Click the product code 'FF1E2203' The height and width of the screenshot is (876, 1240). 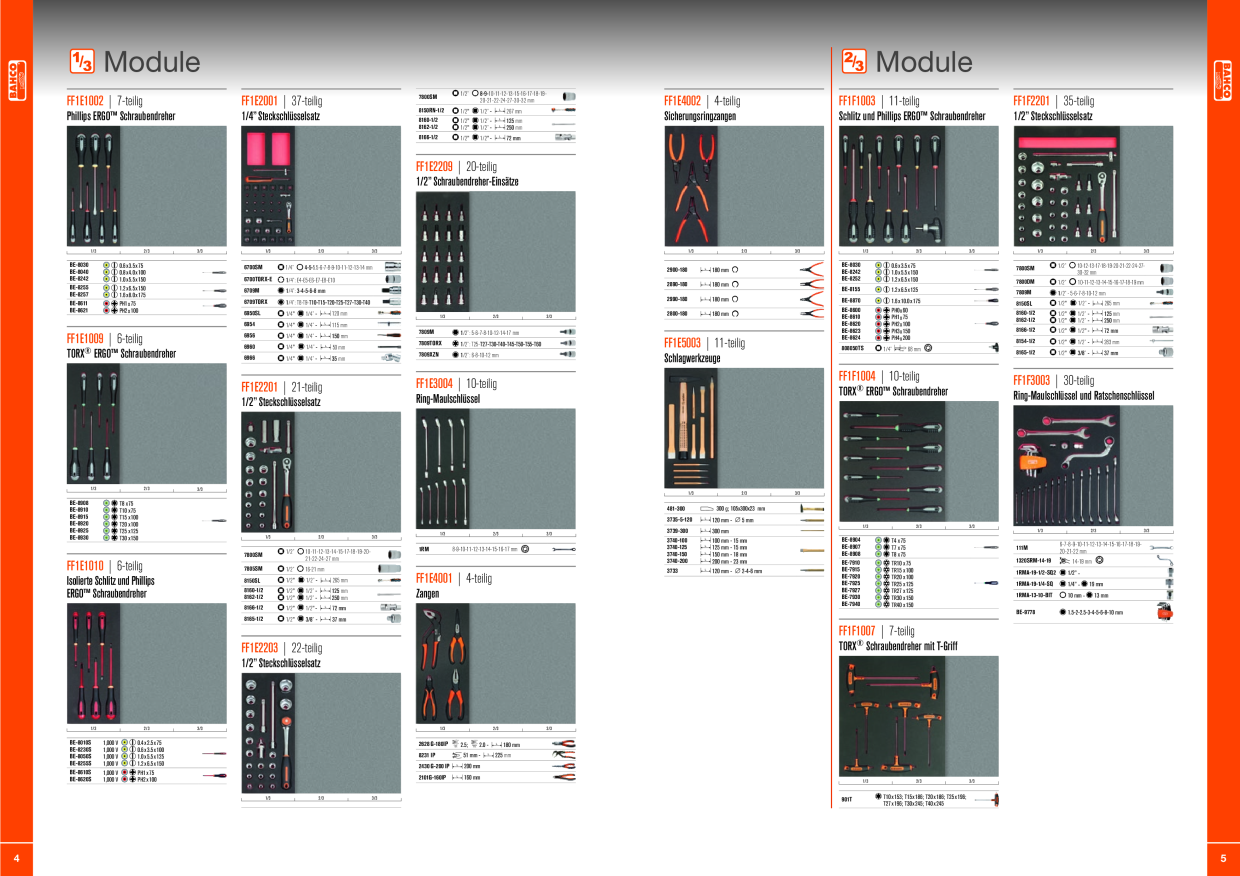(260, 649)
